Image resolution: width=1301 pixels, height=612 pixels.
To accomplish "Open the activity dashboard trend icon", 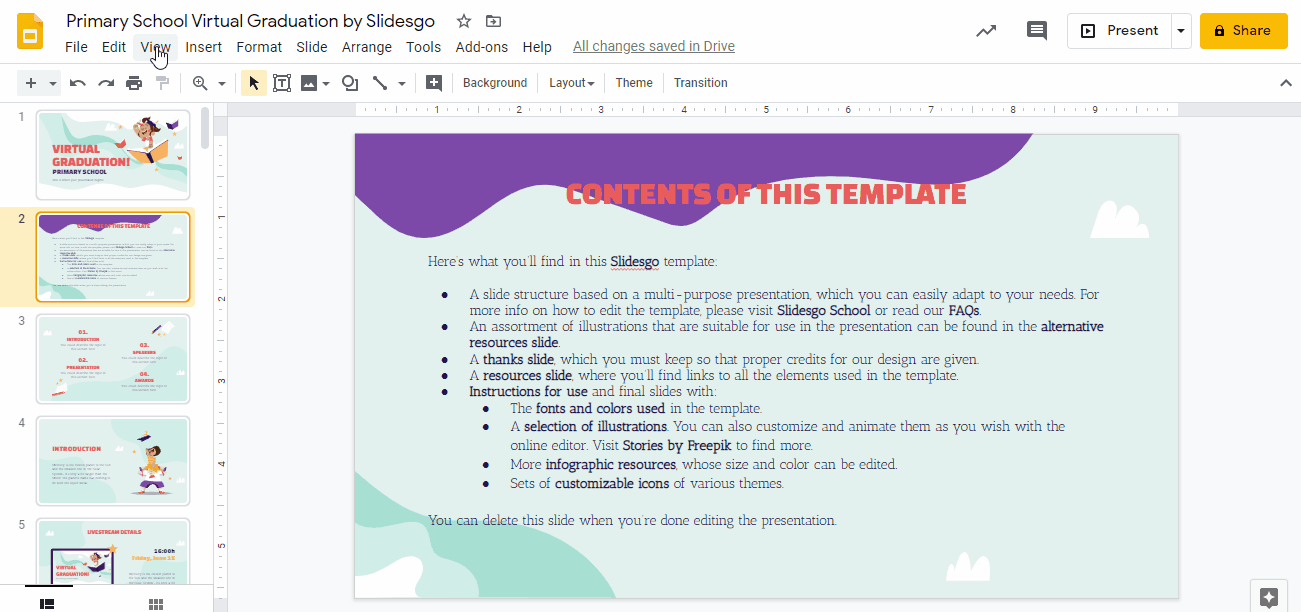I will [x=986, y=31].
